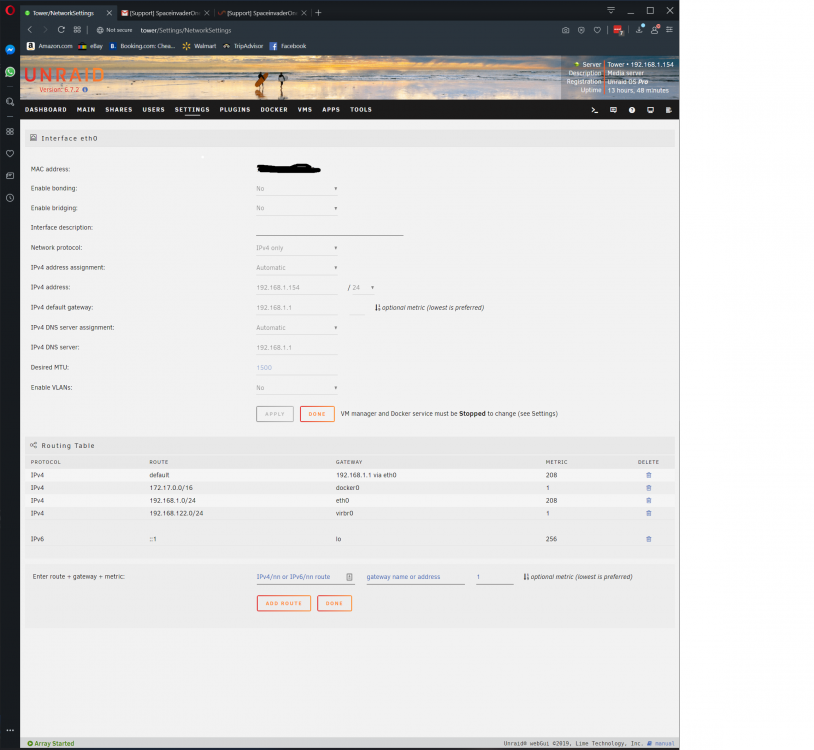814x750 pixels.
Task: Add page to bookmarks with heart icon
Action: tap(598, 30)
